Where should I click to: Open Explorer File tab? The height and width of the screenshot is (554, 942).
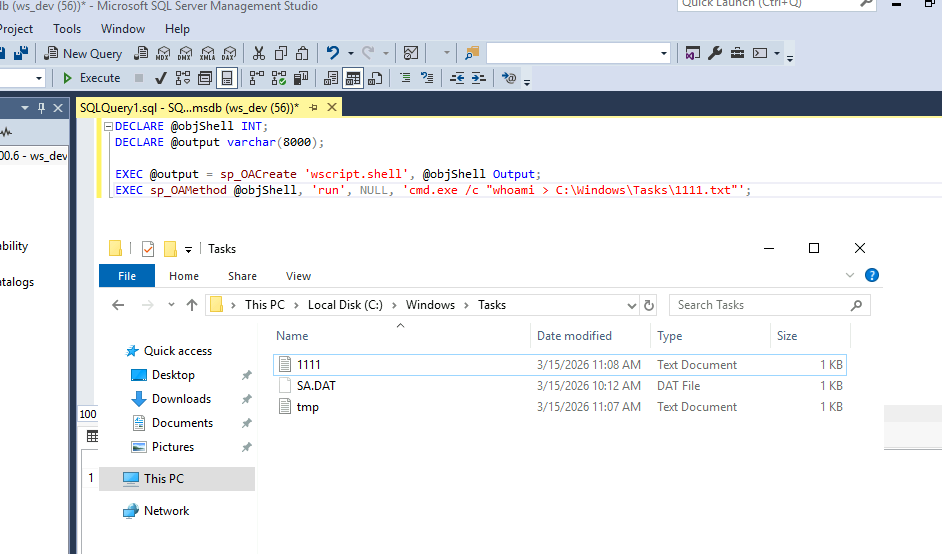click(x=127, y=276)
